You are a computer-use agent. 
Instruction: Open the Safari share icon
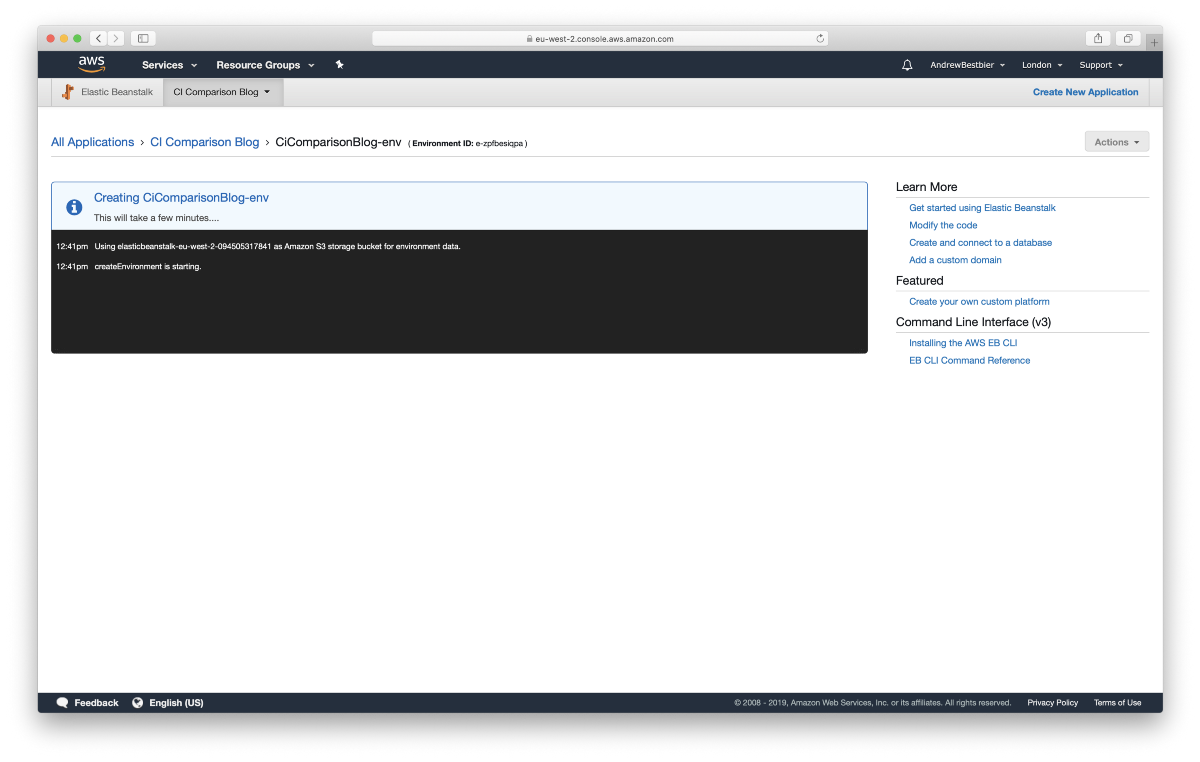(1098, 38)
